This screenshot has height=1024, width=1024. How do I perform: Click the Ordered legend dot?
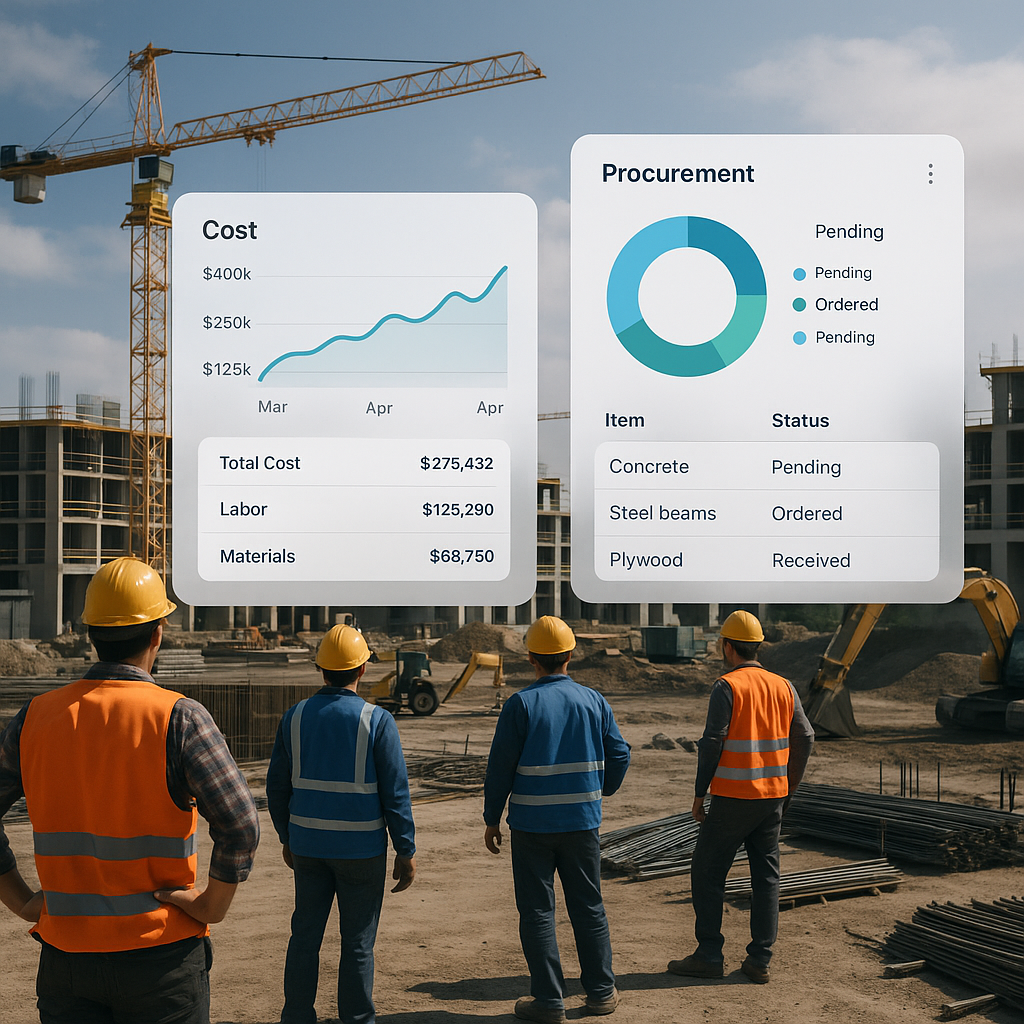click(799, 305)
